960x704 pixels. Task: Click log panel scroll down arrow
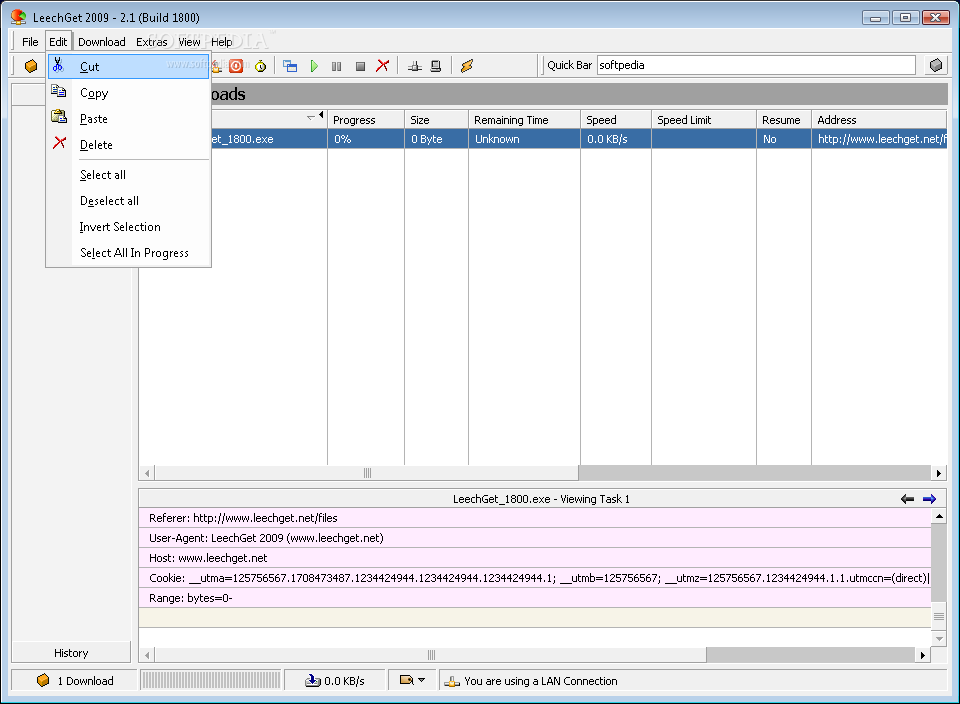[x=939, y=638]
